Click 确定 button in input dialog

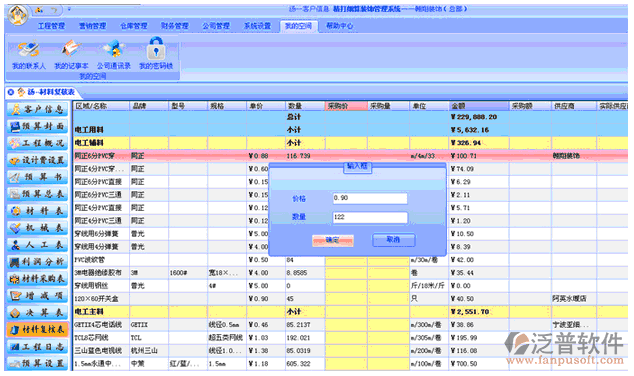(x=333, y=240)
